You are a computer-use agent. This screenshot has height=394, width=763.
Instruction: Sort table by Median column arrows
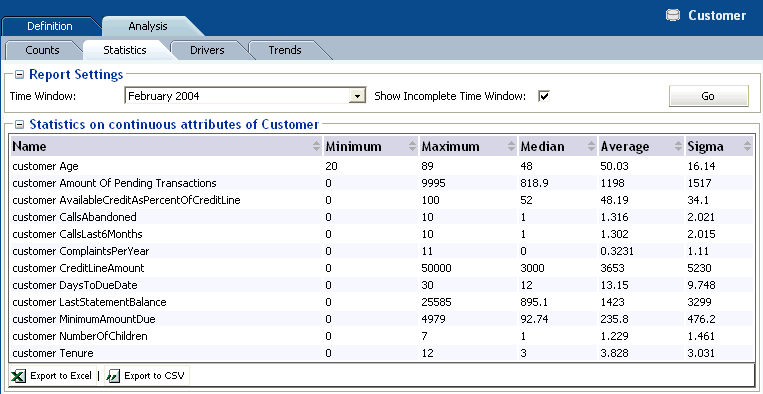[592, 146]
